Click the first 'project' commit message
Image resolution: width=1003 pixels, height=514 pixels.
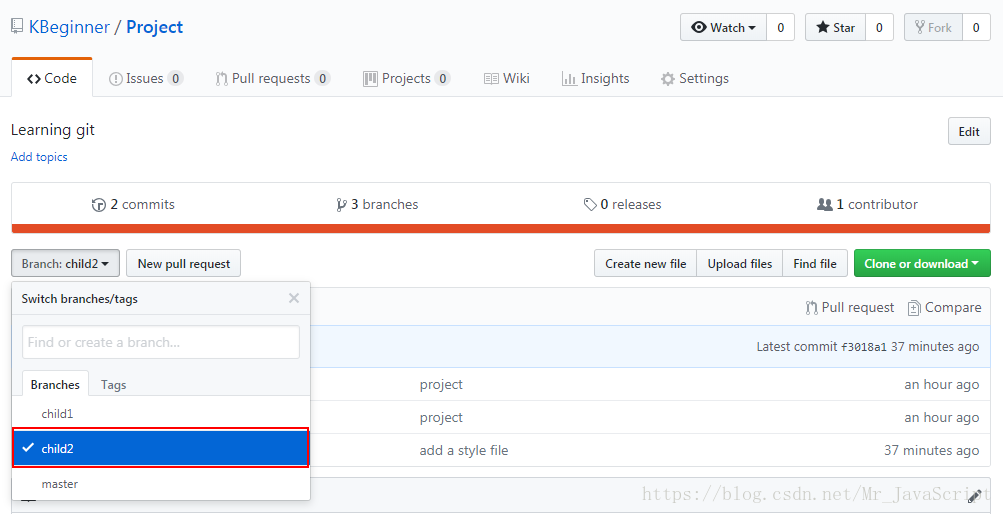pos(441,384)
